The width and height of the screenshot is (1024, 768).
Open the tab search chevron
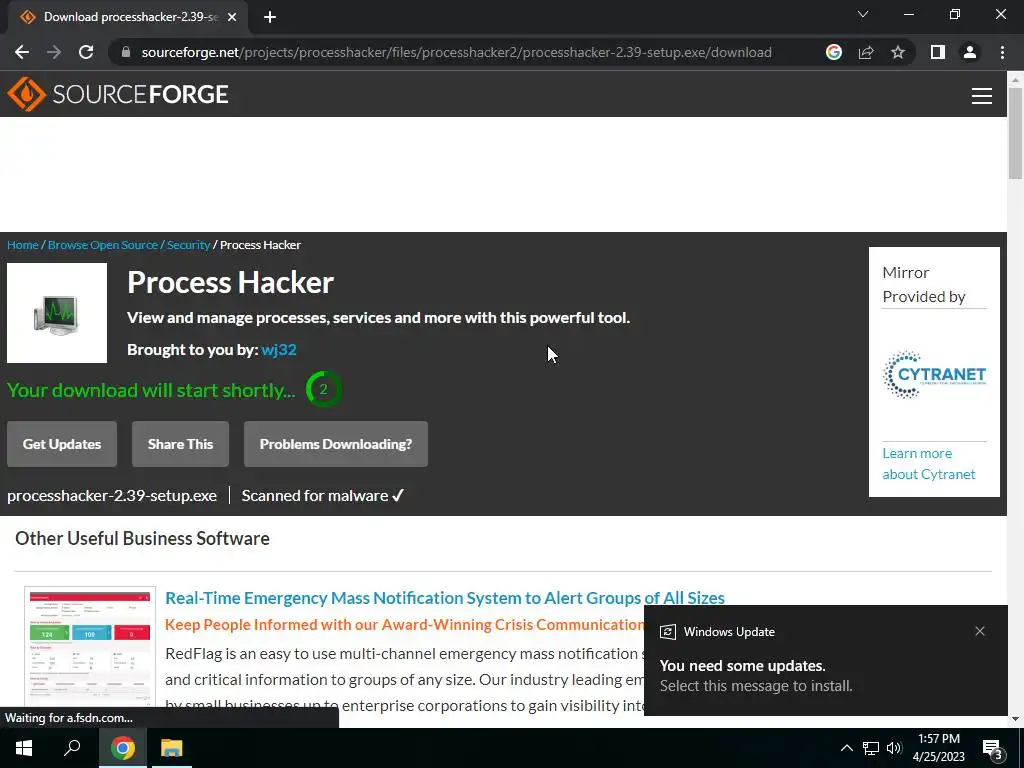tap(863, 14)
